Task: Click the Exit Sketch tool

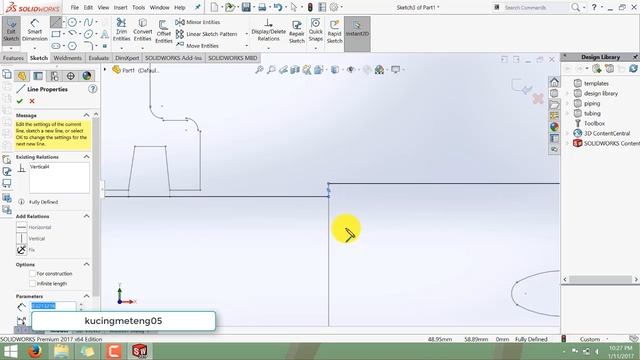Action: point(11,30)
